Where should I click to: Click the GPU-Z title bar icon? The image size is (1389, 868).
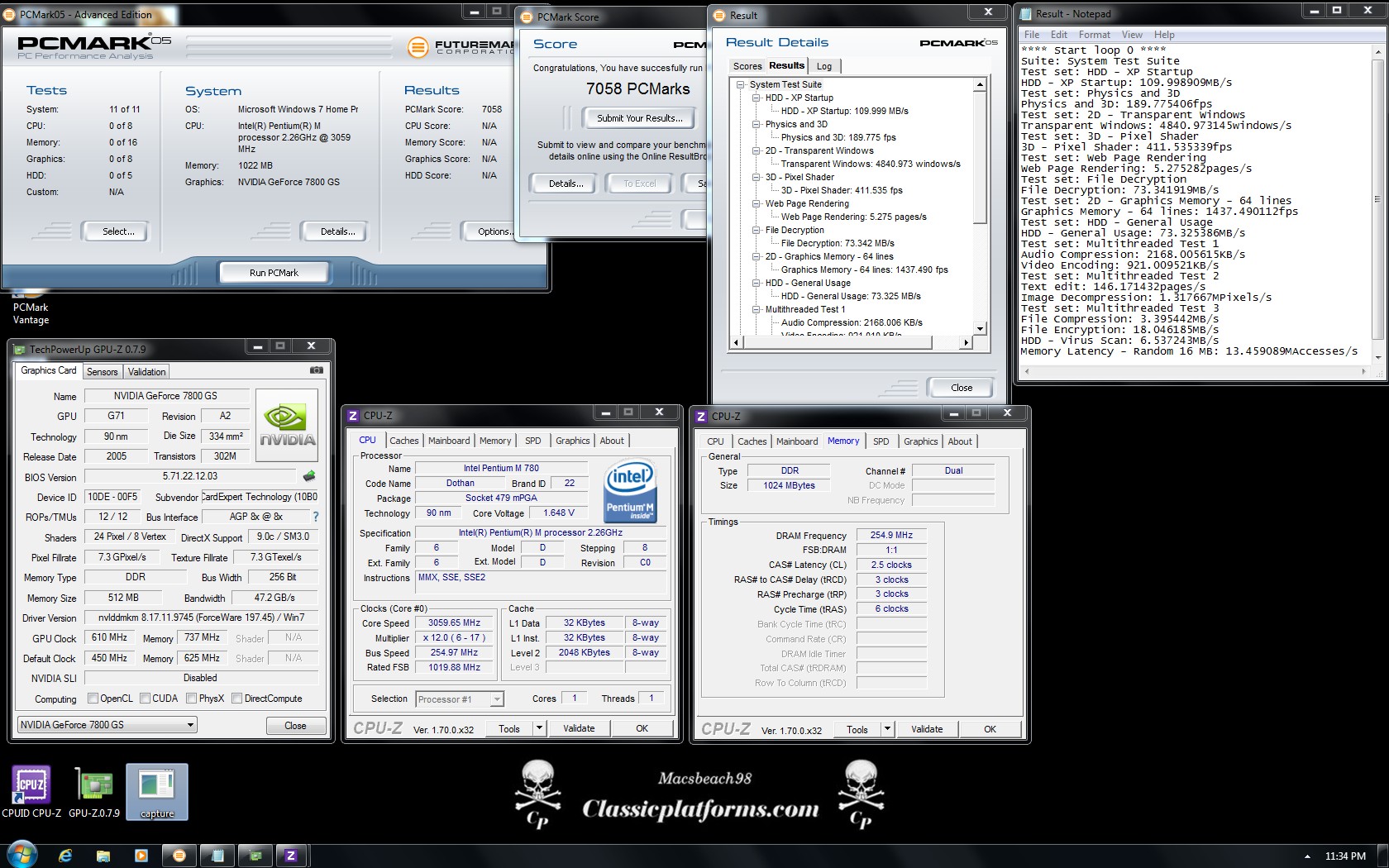click(x=20, y=349)
